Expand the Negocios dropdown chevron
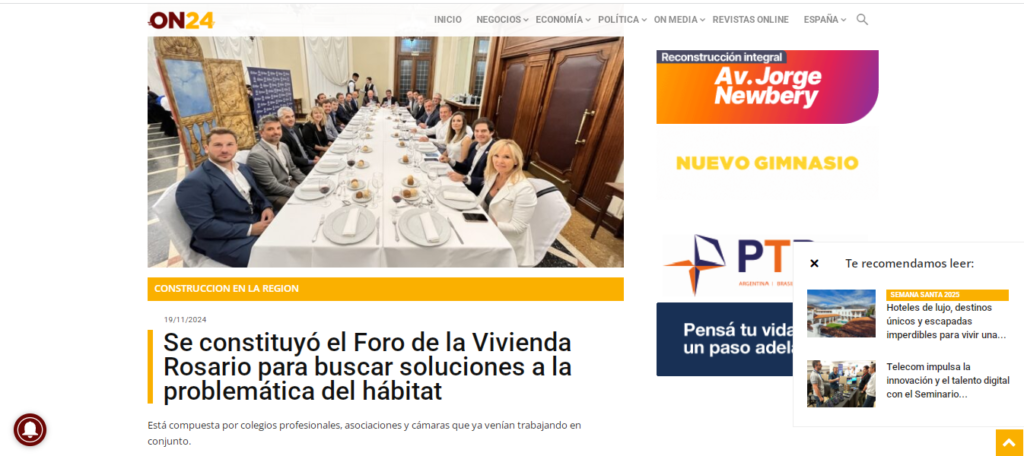 point(526,20)
